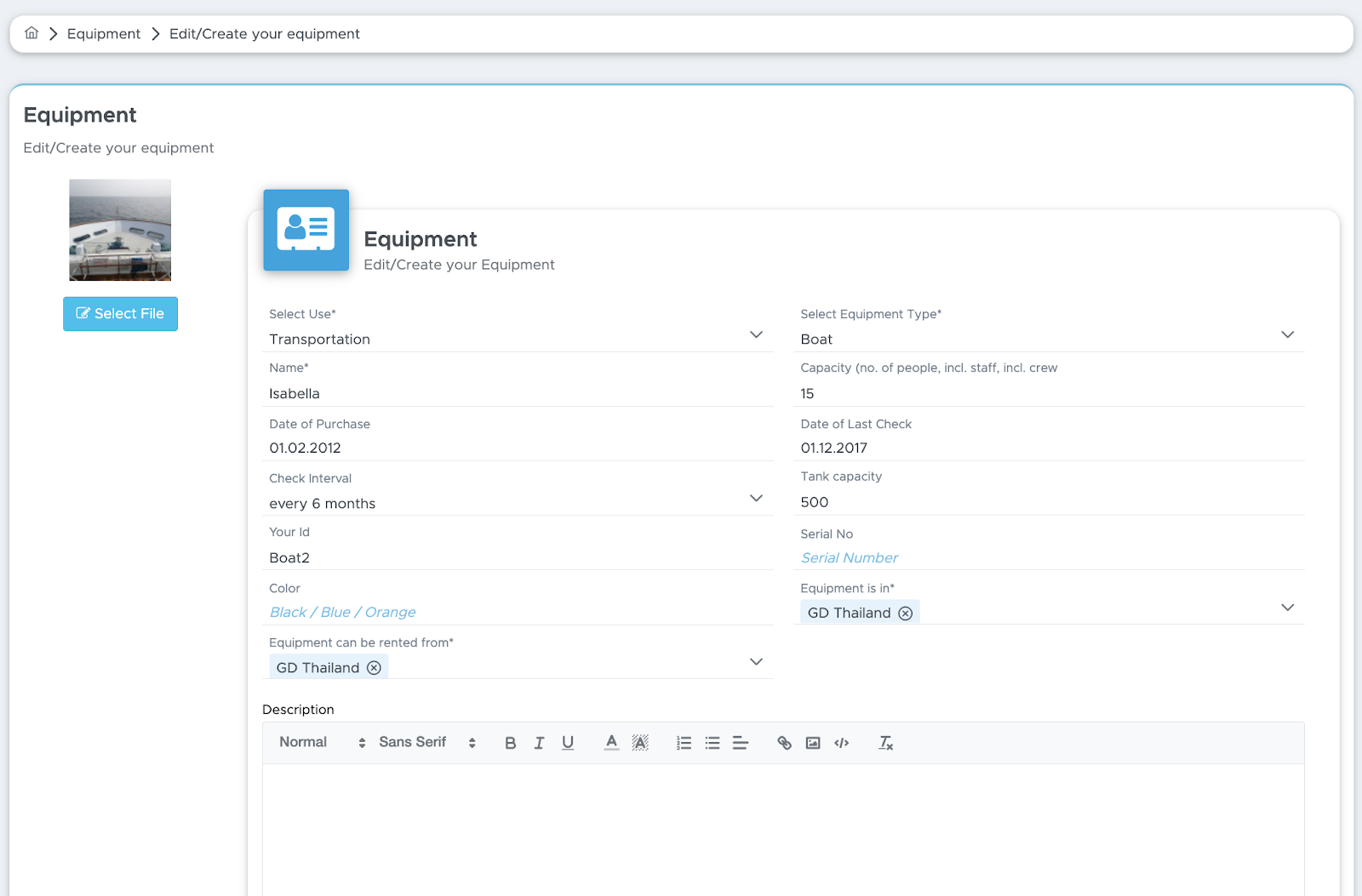Insert a link using the link icon
The width and height of the screenshot is (1362, 896).
[784, 743]
